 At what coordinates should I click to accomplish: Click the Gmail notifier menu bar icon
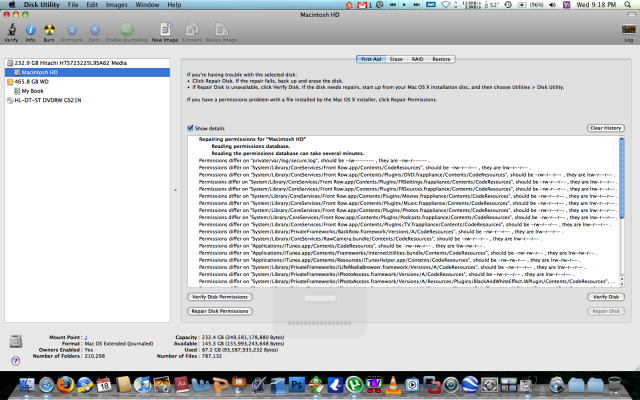click(364, 5)
